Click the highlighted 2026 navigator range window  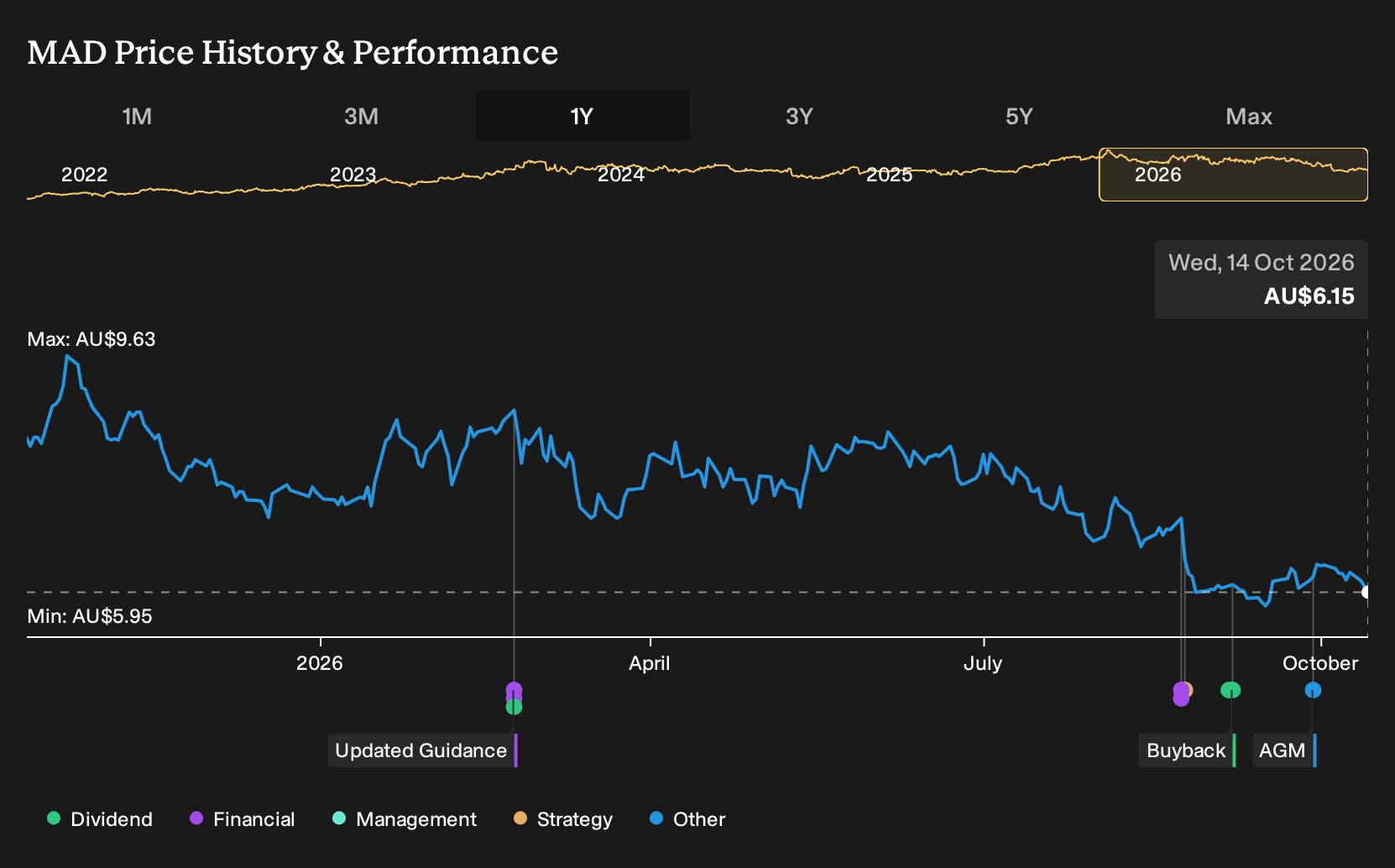[x=1233, y=175]
